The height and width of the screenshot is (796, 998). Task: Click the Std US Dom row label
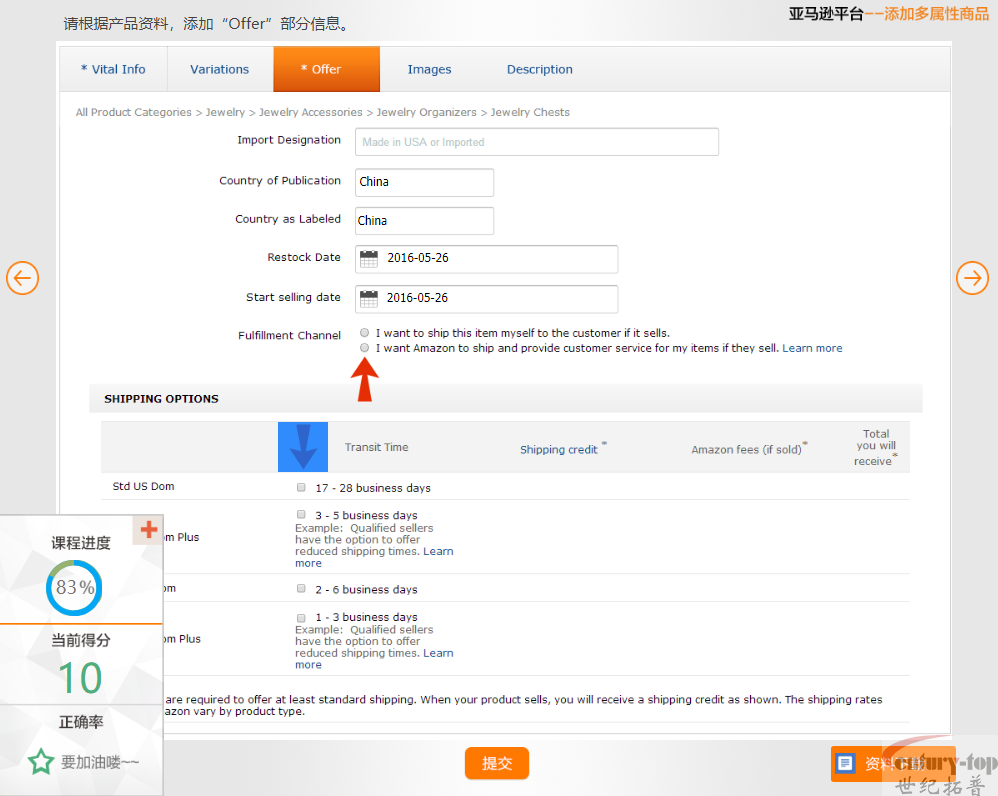[143, 486]
